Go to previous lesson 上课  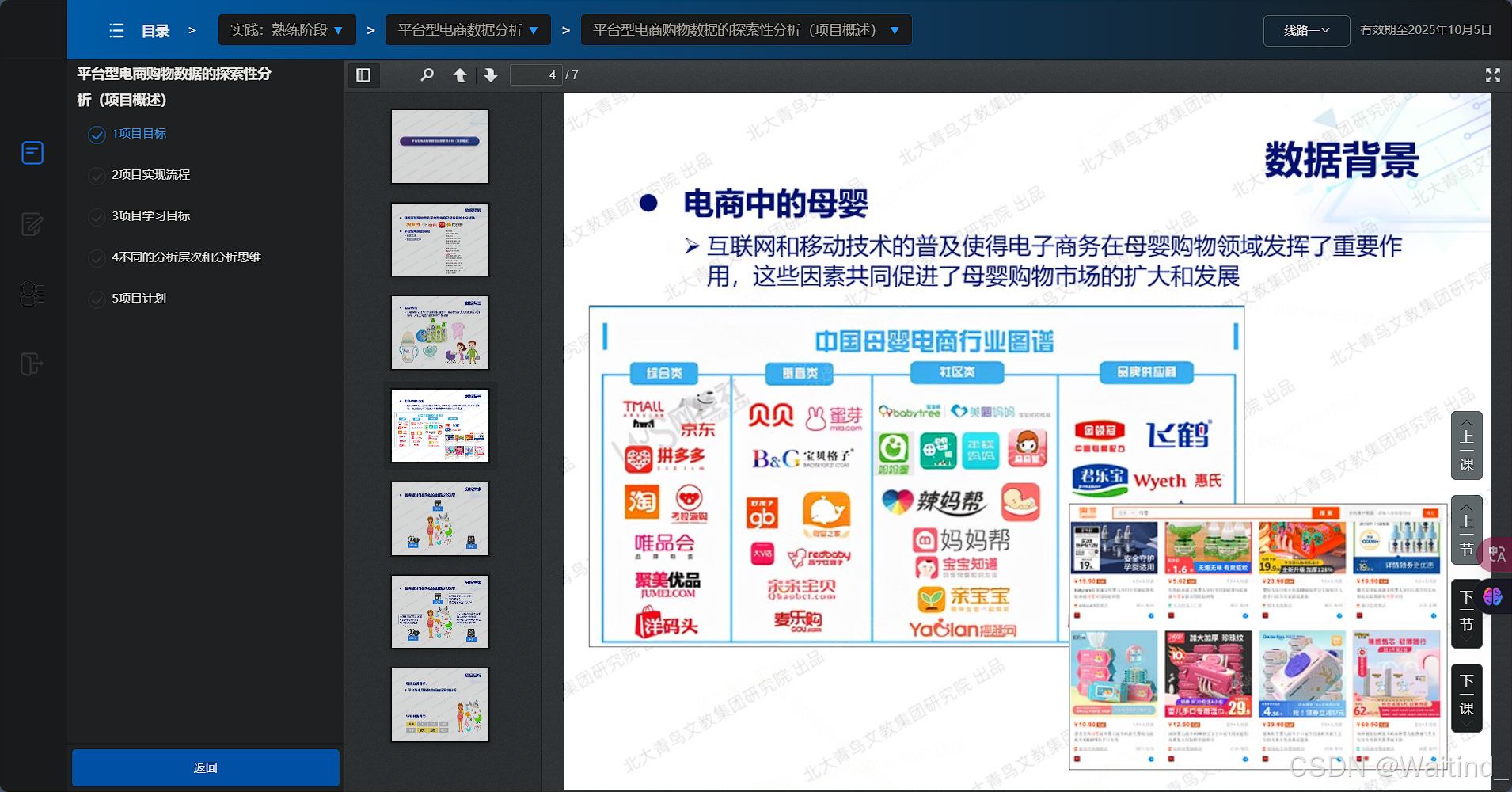(x=1467, y=445)
